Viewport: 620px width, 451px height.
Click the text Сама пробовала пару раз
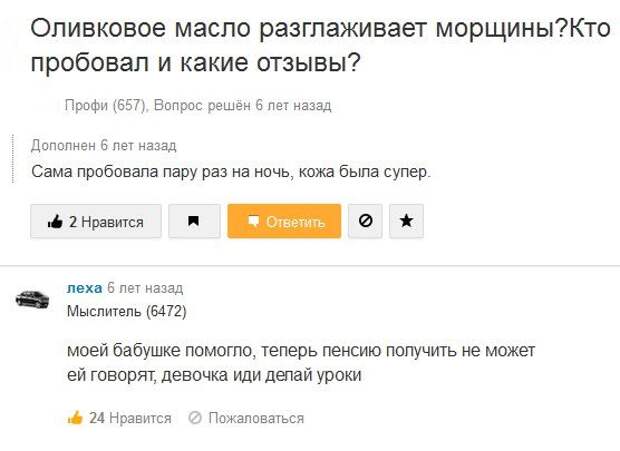231,171
